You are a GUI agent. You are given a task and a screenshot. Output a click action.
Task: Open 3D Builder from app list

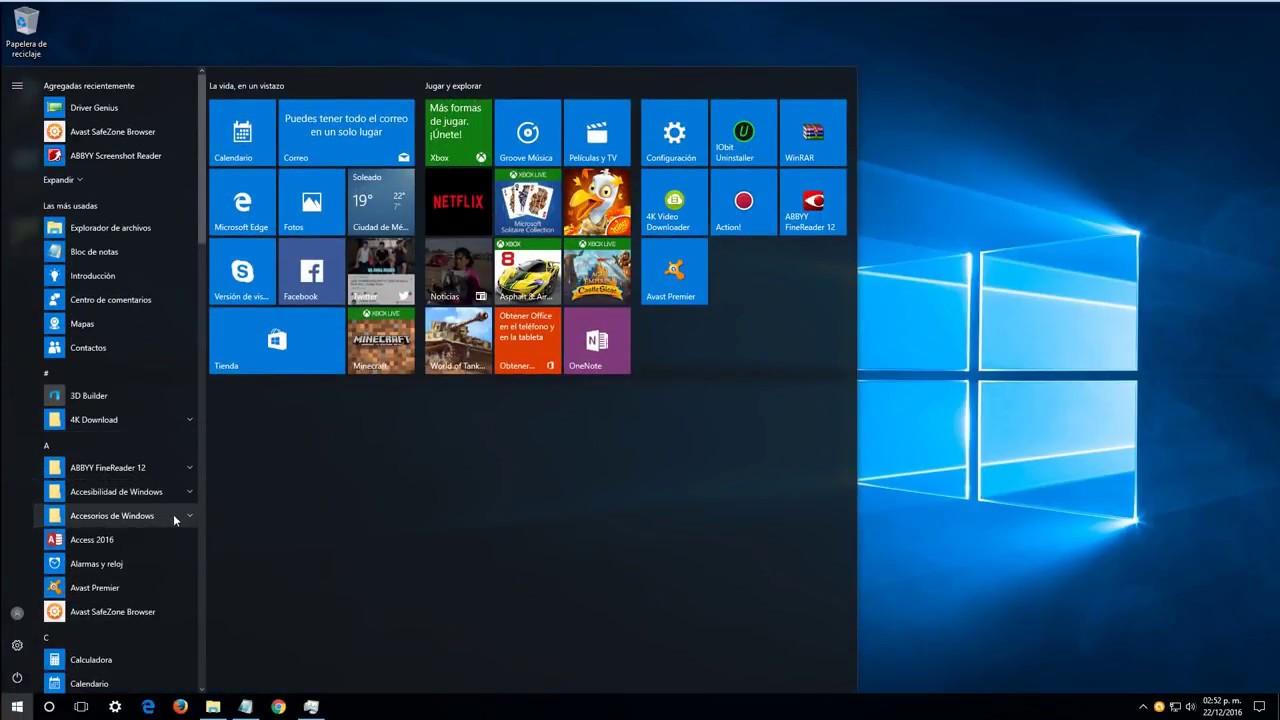coord(117,396)
